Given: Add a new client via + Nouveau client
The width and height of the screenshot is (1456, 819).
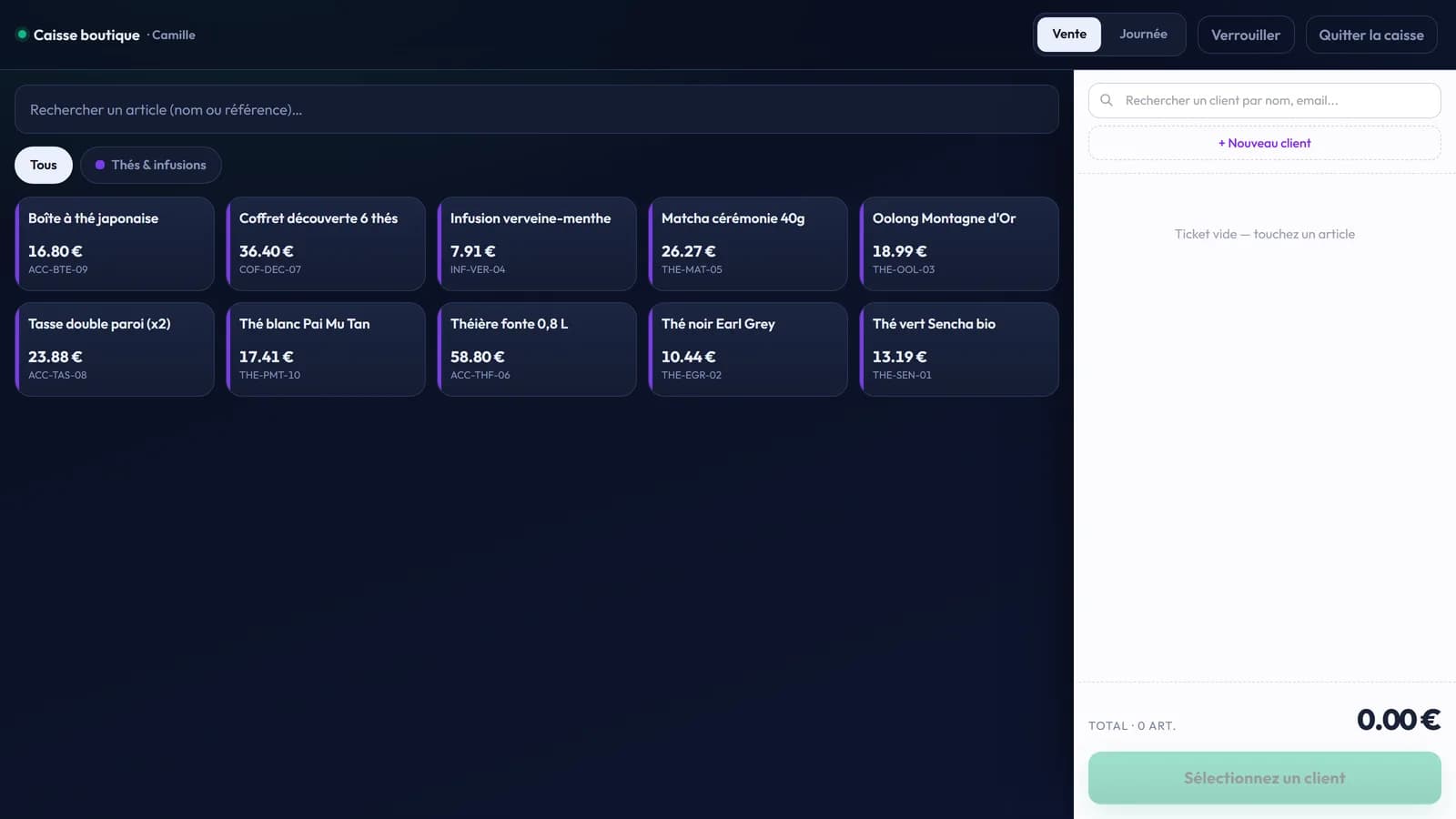Looking at the screenshot, I should tap(1265, 143).
